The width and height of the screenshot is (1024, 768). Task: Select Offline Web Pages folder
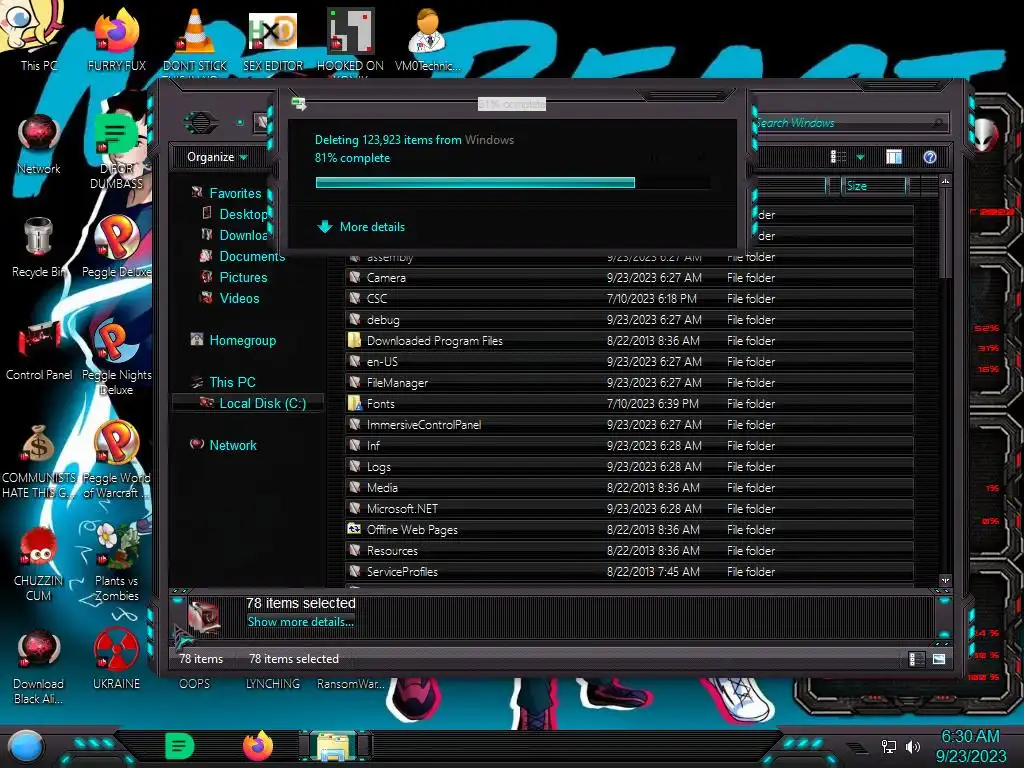630,529
